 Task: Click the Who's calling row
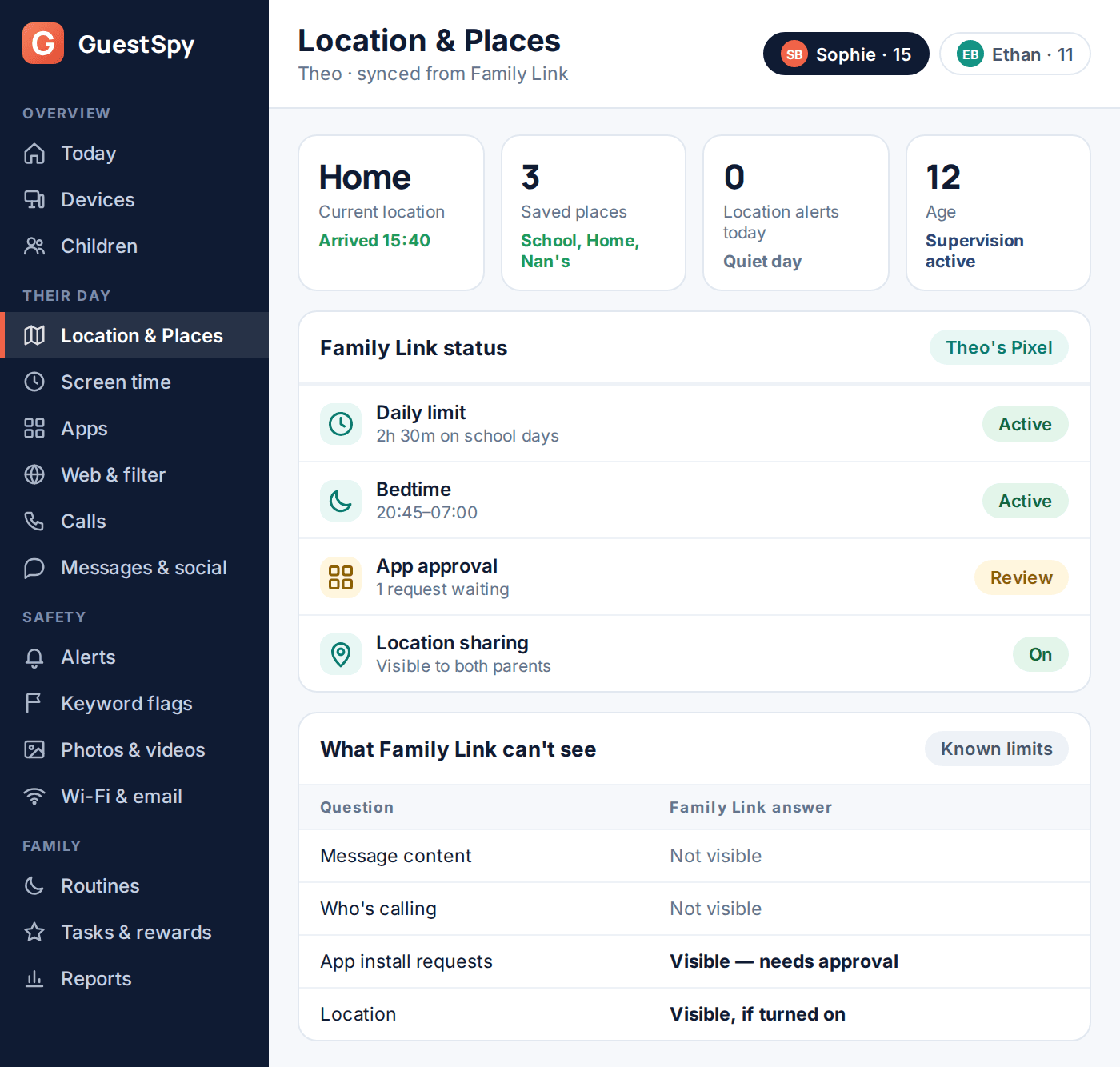tap(694, 909)
